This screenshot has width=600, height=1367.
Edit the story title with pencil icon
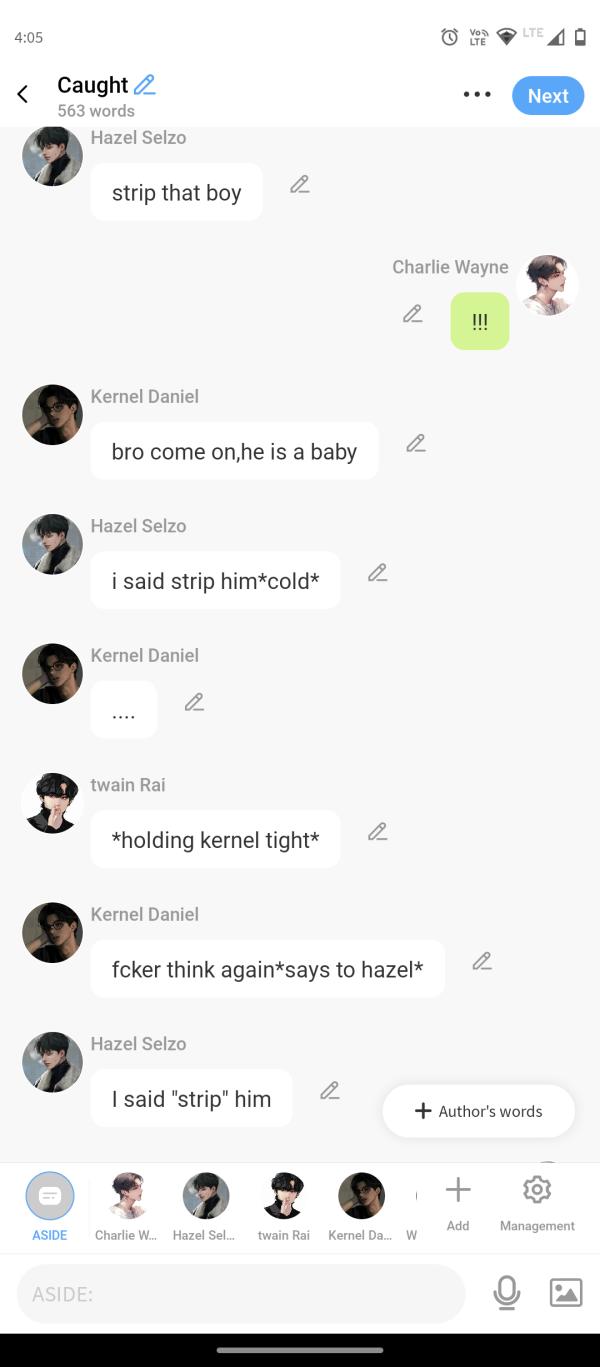click(145, 85)
